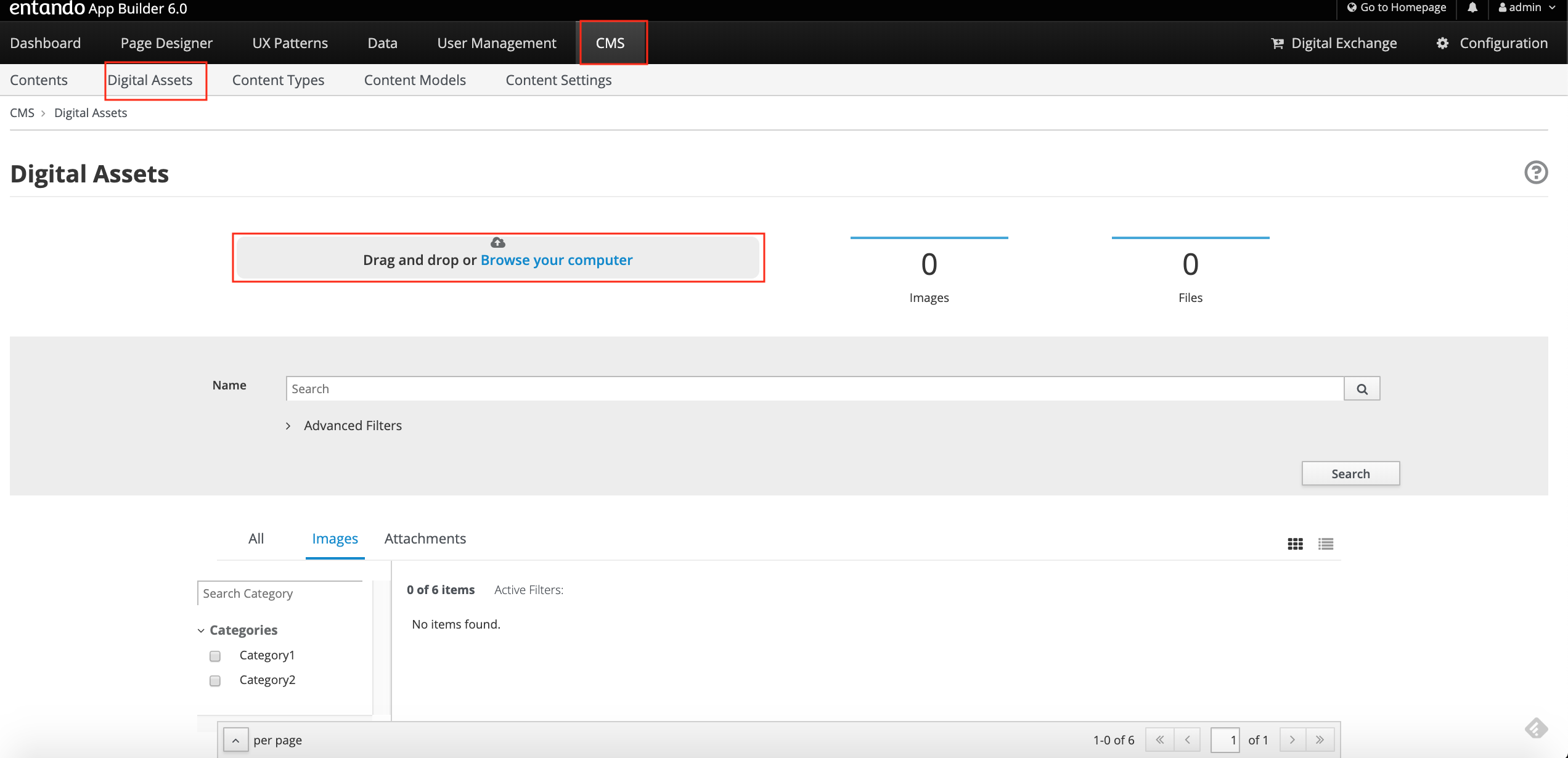Open the Content Types submenu item
1568x758 pixels.
[x=278, y=80]
